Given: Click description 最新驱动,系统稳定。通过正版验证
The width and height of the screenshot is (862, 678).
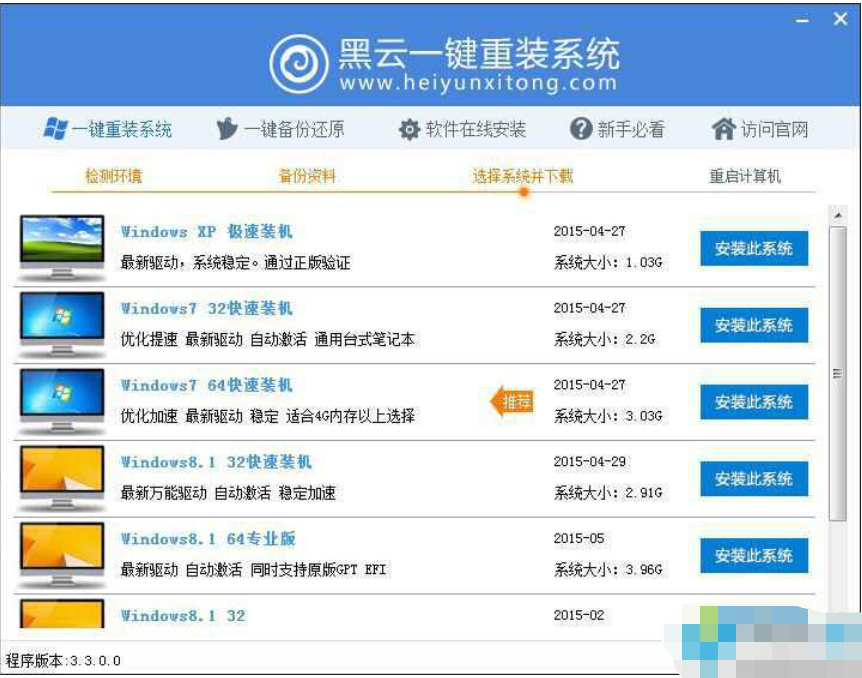Looking at the screenshot, I should [x=235, y=262].
